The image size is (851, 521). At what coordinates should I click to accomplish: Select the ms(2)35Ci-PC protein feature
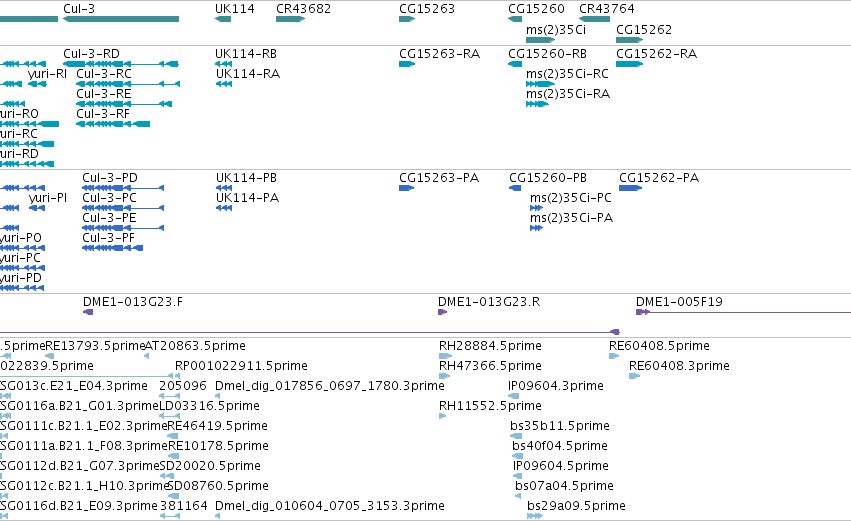coord(536,208)
